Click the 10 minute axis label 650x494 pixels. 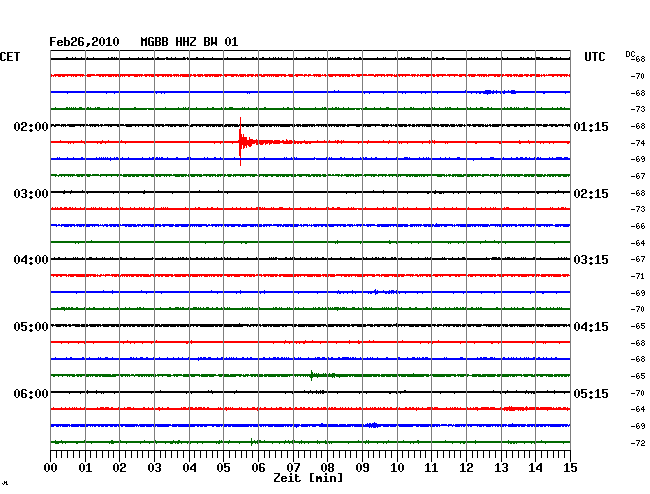pyautogui.click(x=397, y=467)
